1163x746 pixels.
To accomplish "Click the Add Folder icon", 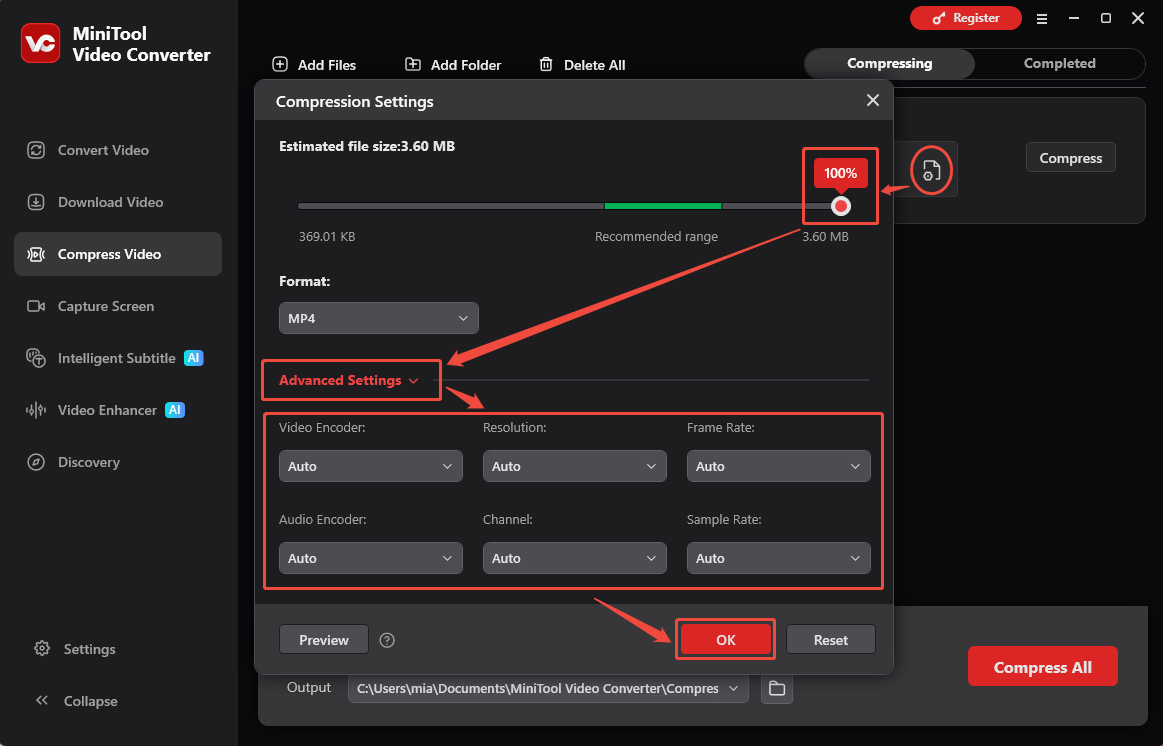I will pyautogui.click(x=413, y=65).
